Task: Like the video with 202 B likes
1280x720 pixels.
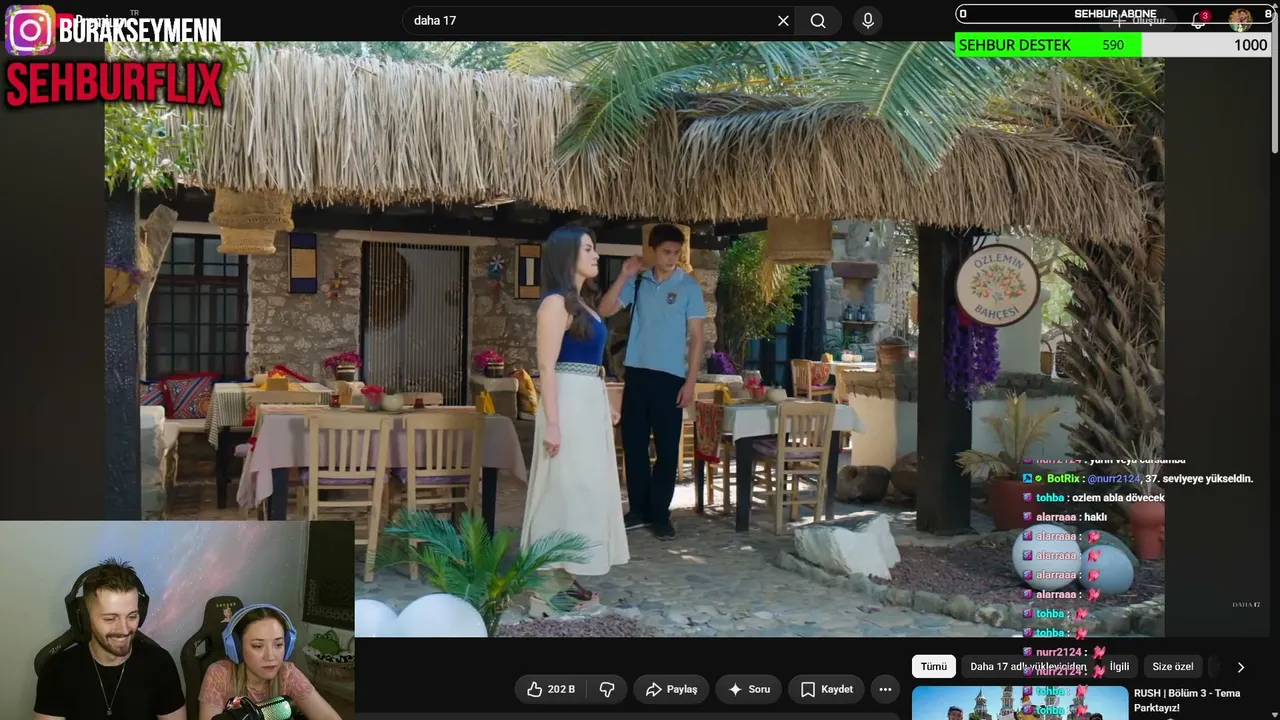Action: 551,689
